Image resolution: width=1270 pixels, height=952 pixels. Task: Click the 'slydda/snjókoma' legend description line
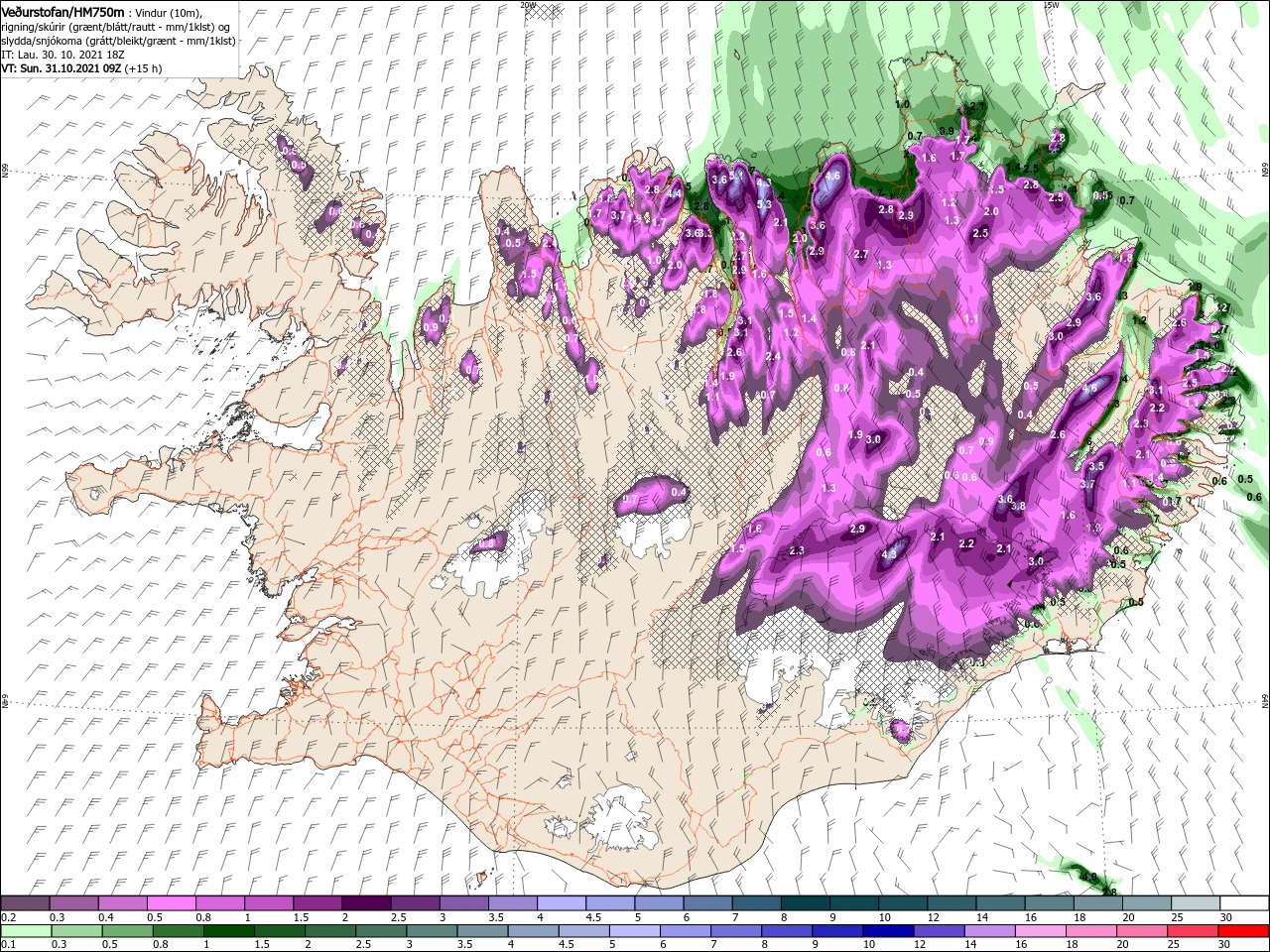point(118,41)
